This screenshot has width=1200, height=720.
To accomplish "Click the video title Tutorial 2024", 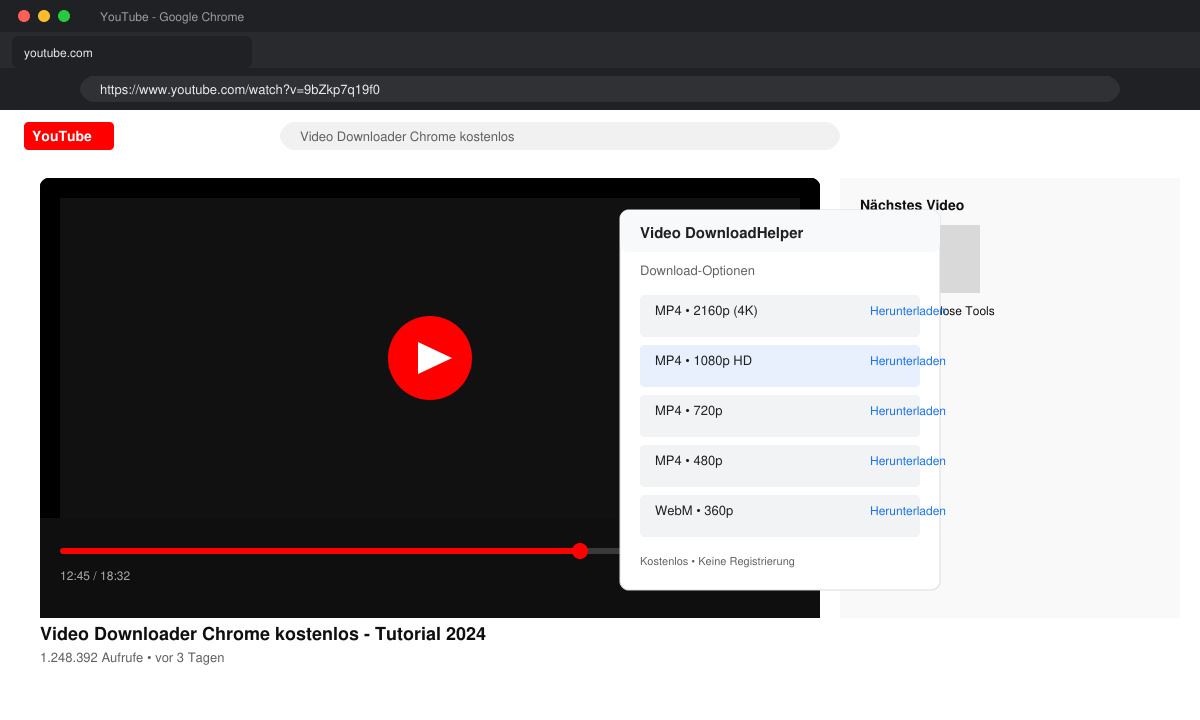I will (263, 634).
